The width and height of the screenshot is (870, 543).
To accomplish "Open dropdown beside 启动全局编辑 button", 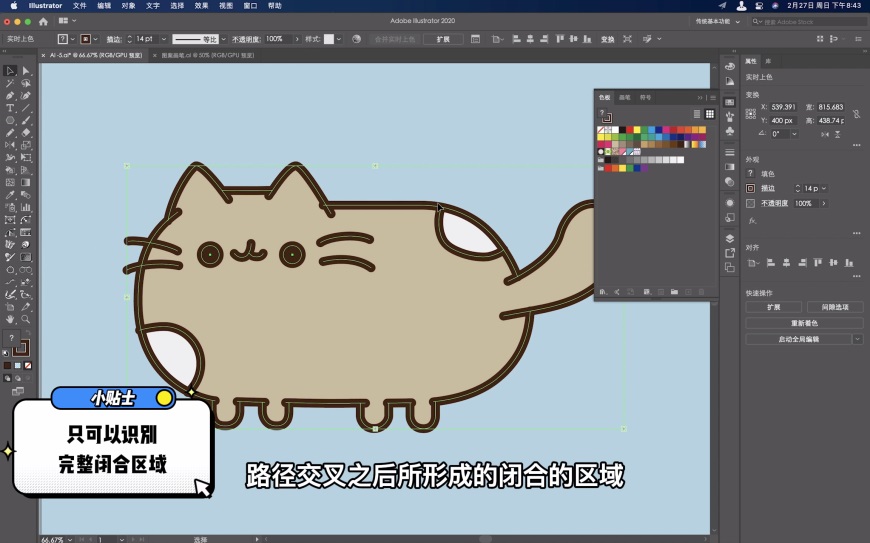I will [858, 339].
